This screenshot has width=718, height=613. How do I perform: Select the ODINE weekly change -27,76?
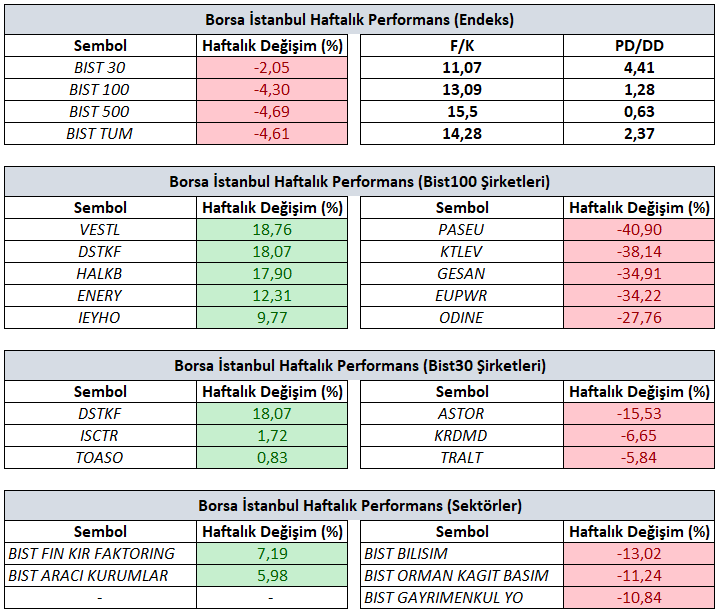pyautogui.click(x=639, y=318)
